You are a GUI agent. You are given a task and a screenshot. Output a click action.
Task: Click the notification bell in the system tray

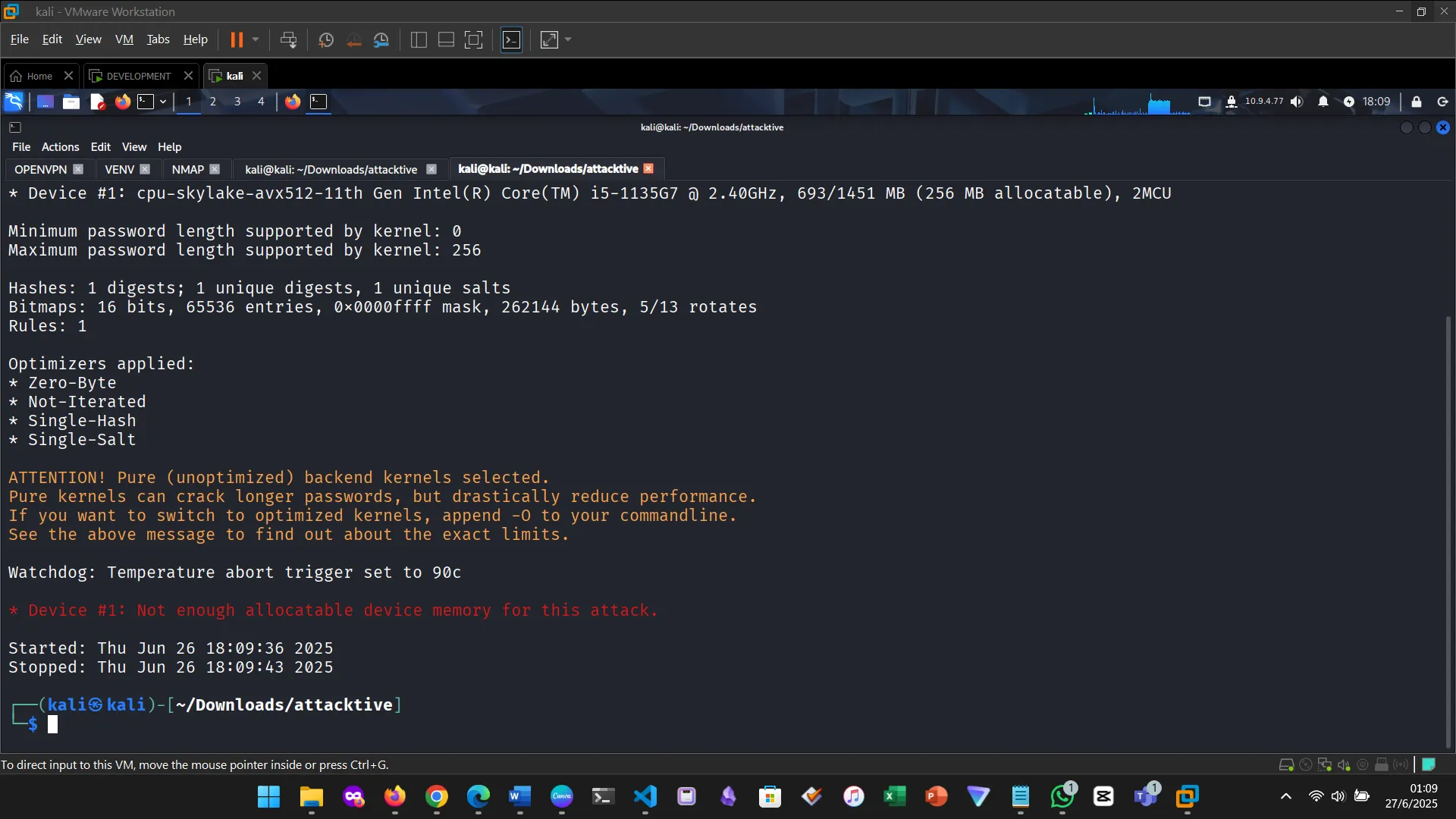(x=1323, y=101)
